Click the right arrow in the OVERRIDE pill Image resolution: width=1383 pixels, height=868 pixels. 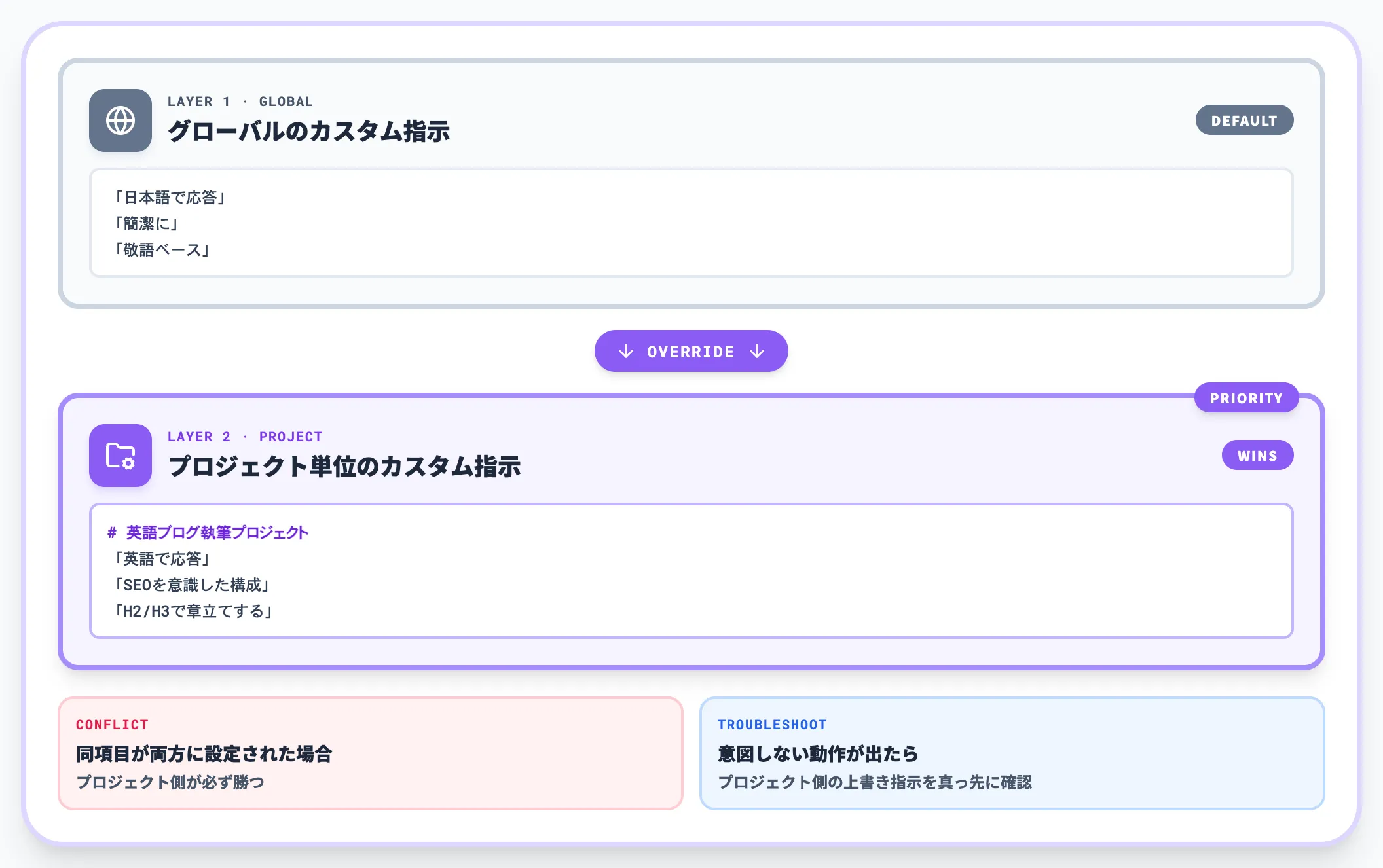[x=757, y=352]
